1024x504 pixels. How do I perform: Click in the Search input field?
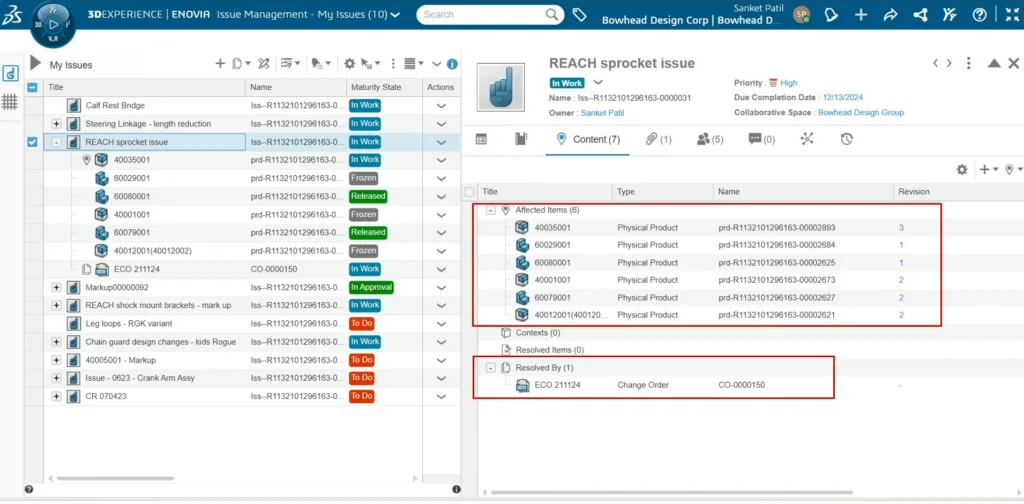click(x=480, y=14)
